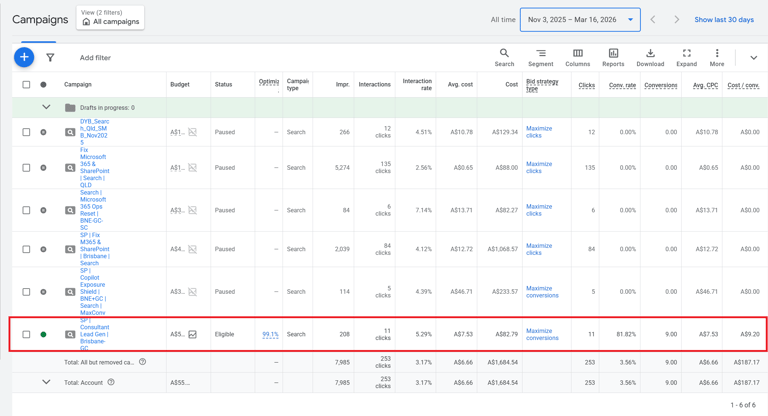The width and height of the screenshot is (768, 416).
Task: Open the table Search tool
Action: 504,58
